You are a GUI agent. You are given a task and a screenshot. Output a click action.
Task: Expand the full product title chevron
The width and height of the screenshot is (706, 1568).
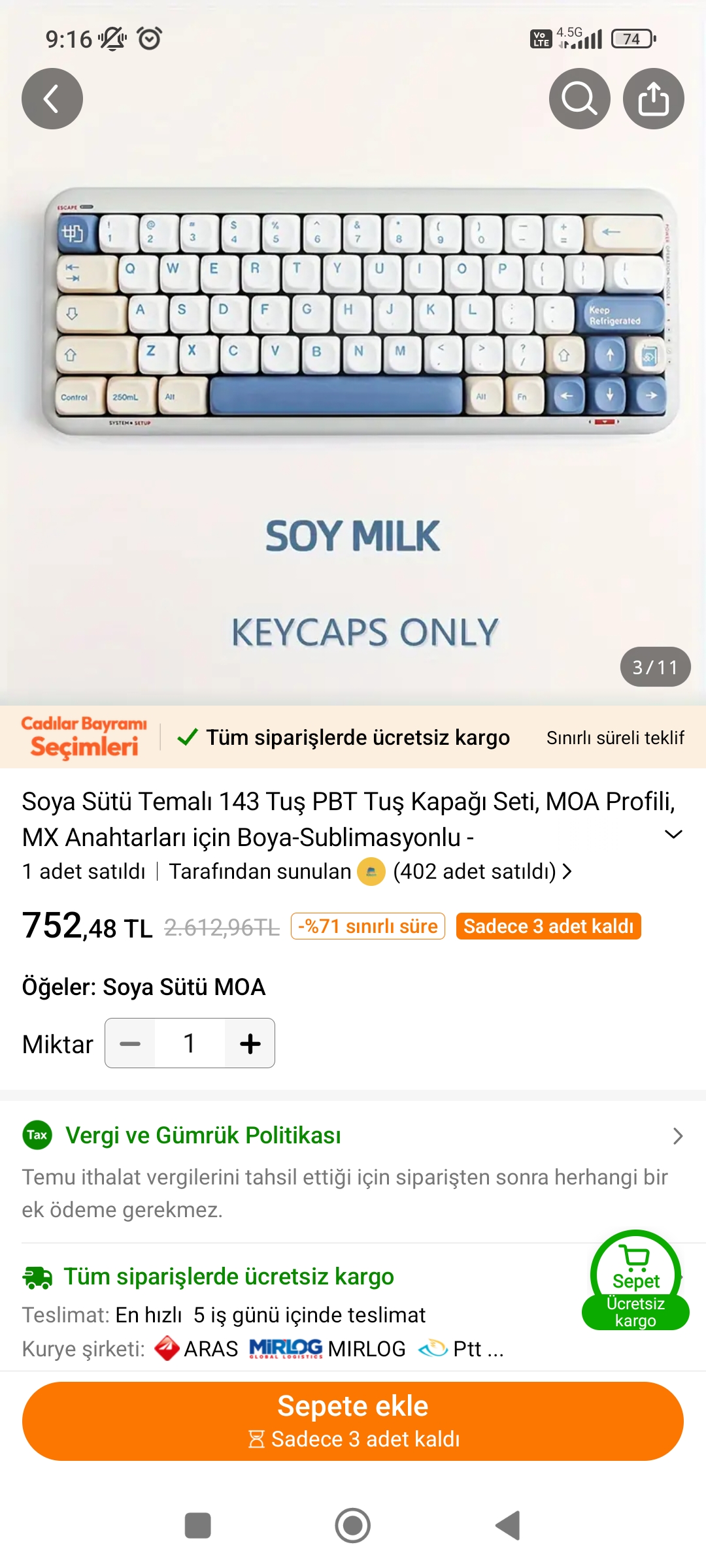pyautogui.click(x=673, y=834)
